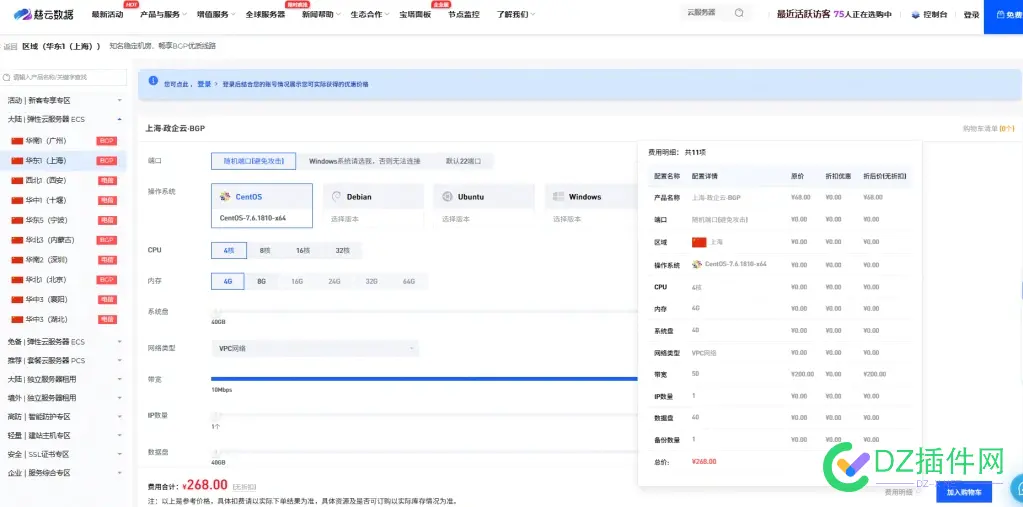Click the 电信 badge on 华中1（十堰） row
The height and width of the screenshot is (507, 1023).
(106, 200)
